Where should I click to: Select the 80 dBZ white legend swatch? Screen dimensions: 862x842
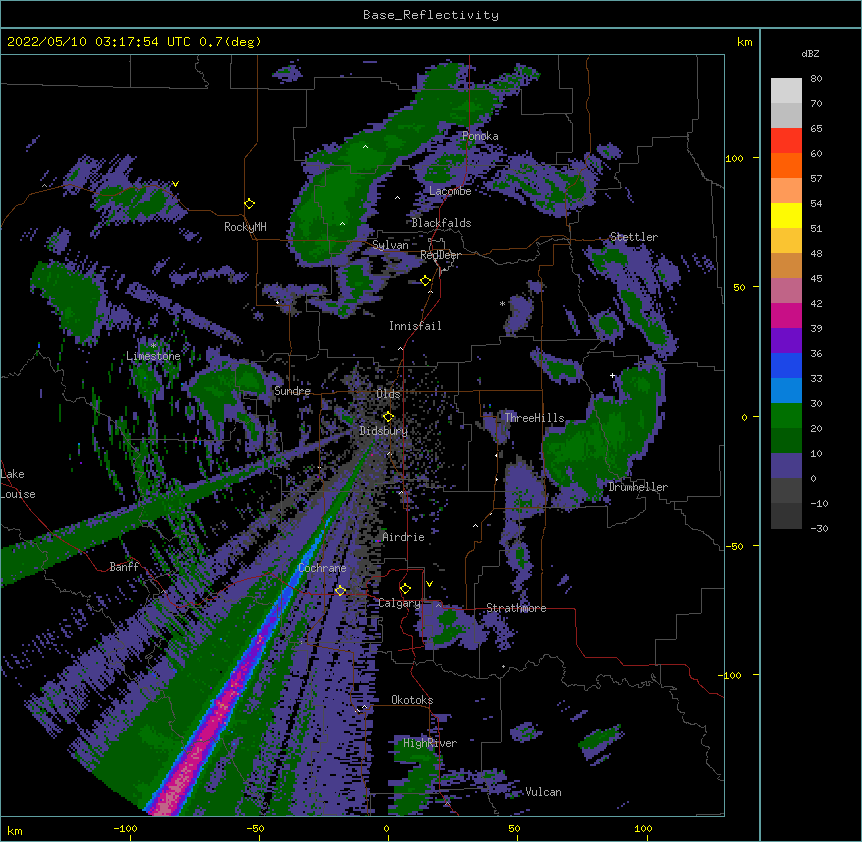coord(786,91)
